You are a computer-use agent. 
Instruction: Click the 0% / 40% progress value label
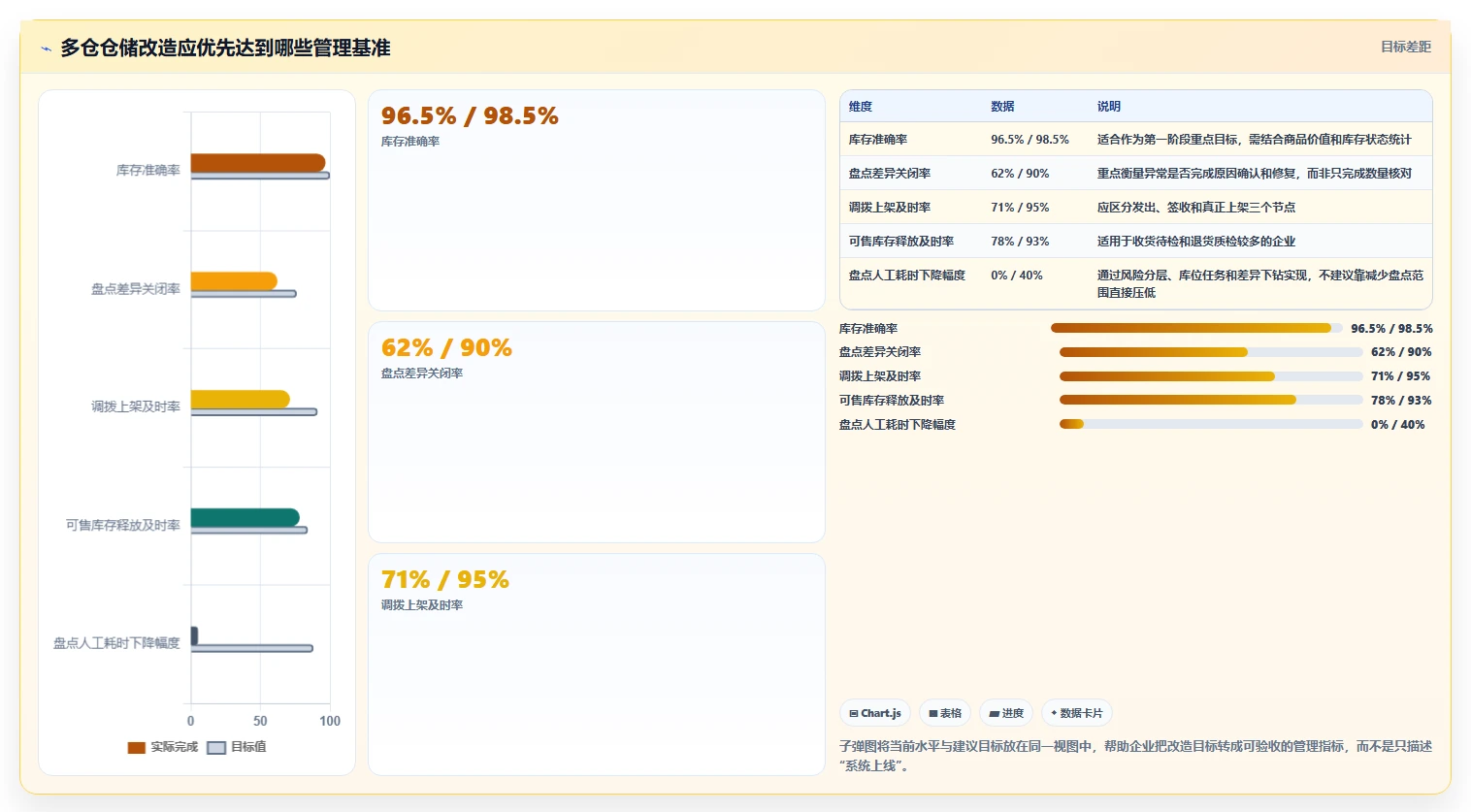point(1398,425)
